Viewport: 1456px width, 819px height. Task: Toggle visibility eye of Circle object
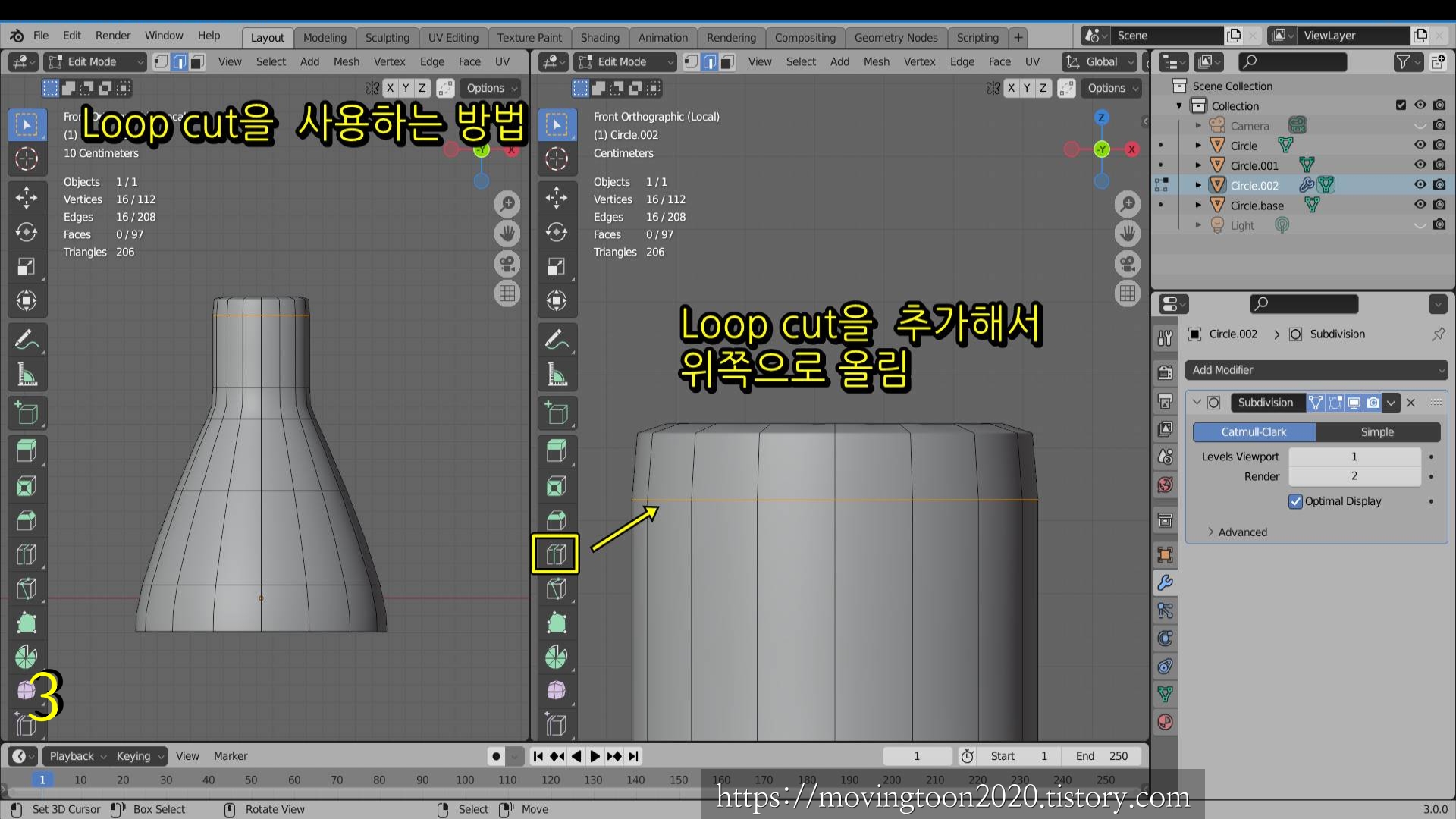point(1420,145)
